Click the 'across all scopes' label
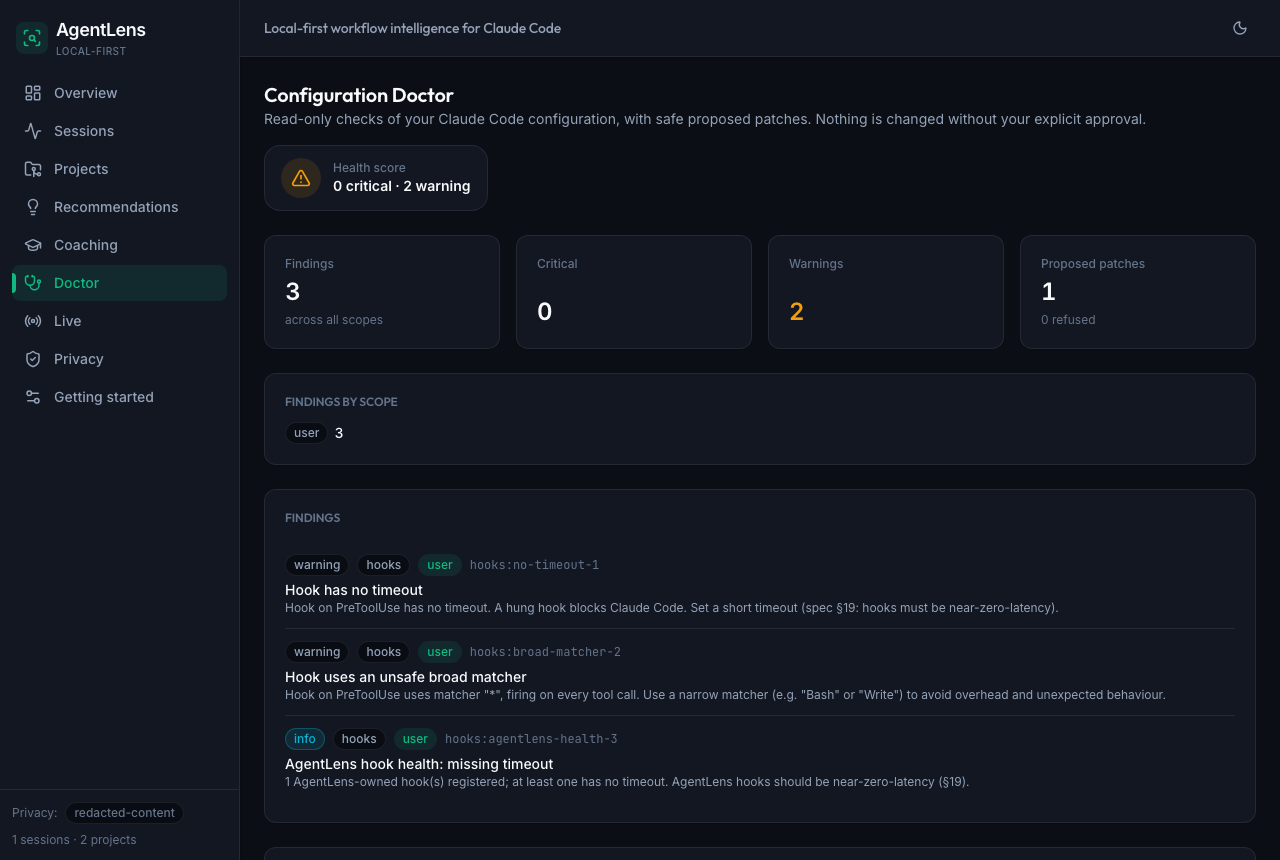Screen dimensions: 1280x860 334,320
